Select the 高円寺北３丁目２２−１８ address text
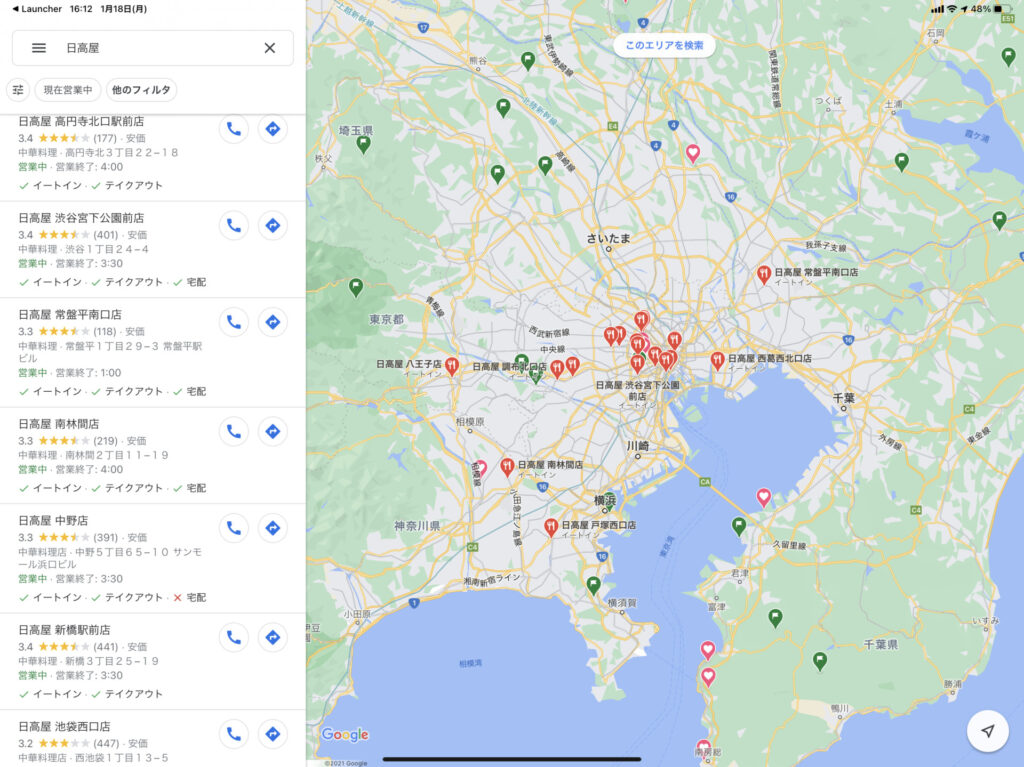The height and width of the screenshot is (767, 1024). tap(121, 152)
